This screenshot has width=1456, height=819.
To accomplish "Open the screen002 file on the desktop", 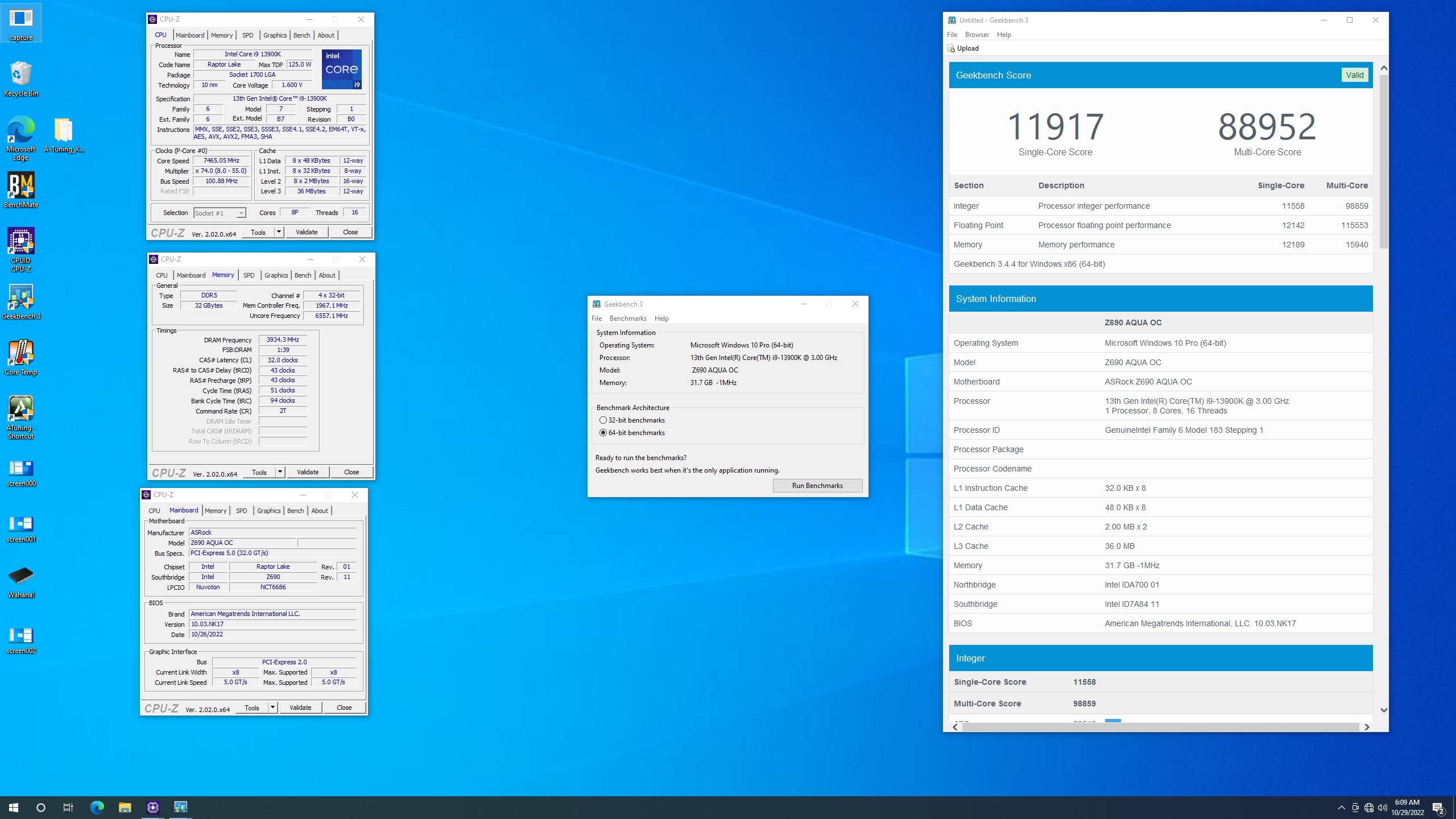I will (x=21, y=640).
